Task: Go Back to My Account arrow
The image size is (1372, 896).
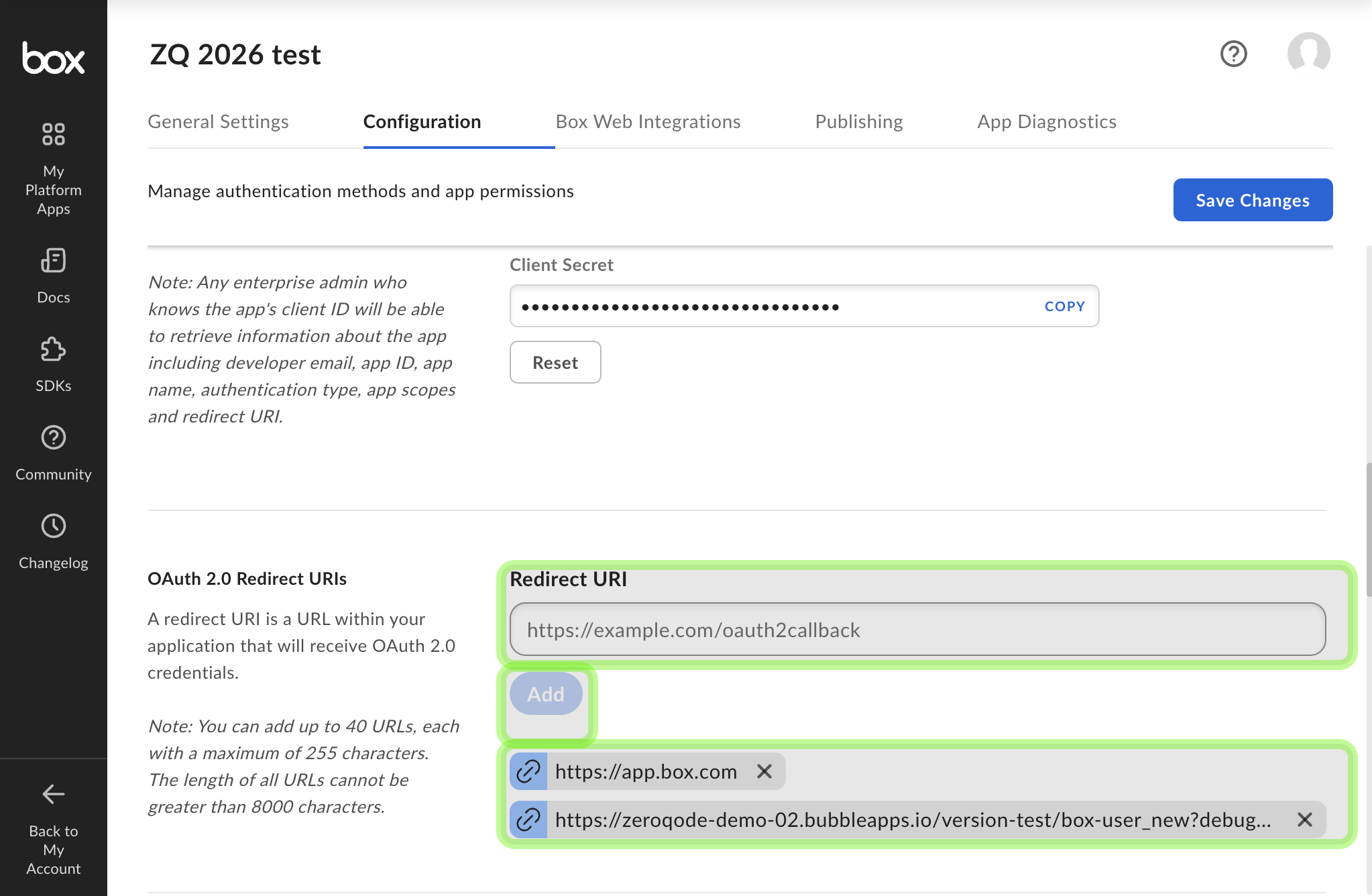Action: [54, 794]
